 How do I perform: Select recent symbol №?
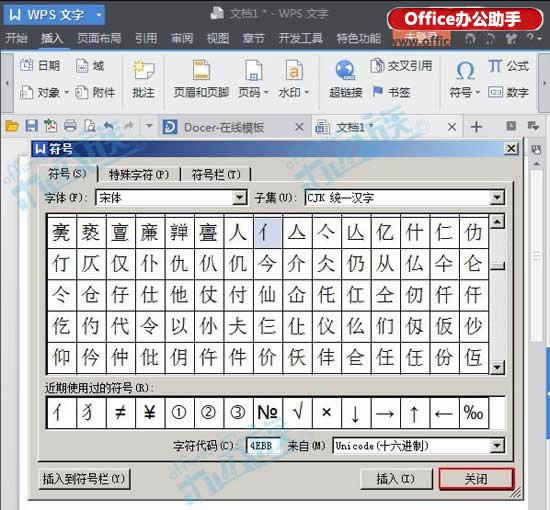click(x=268, y=412)
